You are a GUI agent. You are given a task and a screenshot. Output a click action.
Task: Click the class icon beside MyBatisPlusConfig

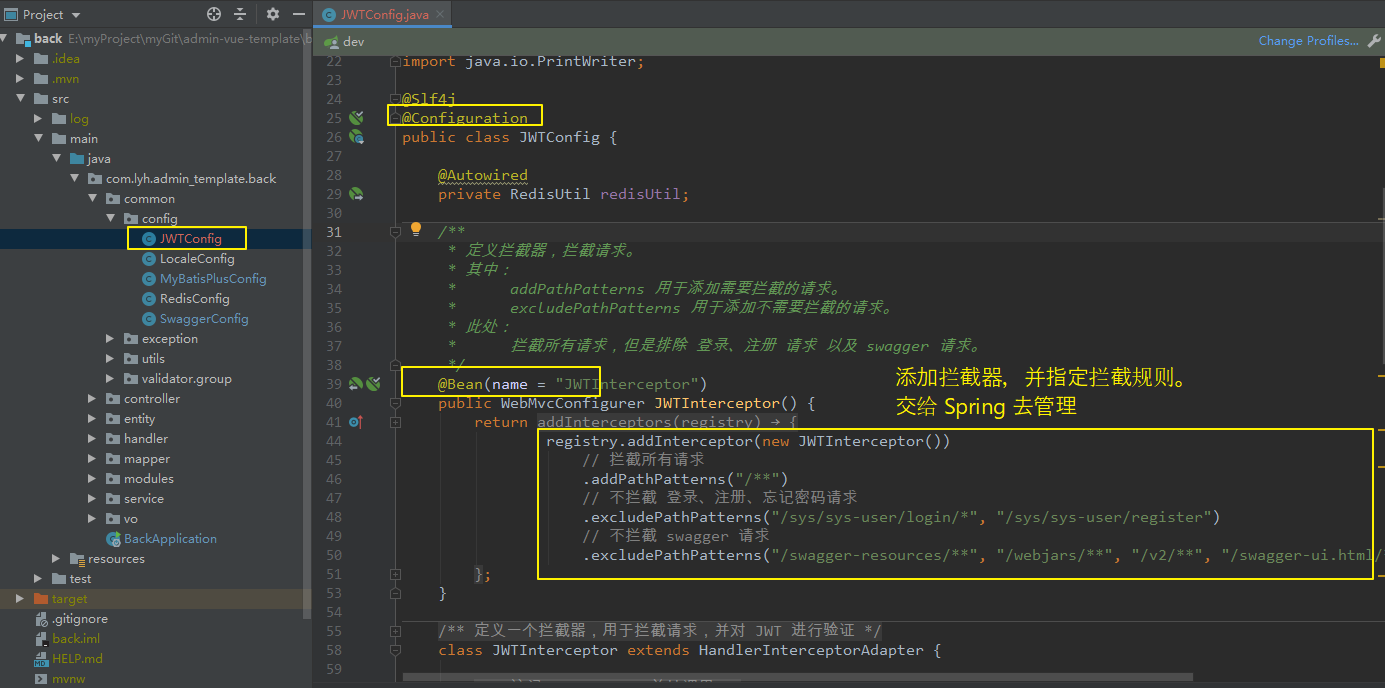pos(149,279)
